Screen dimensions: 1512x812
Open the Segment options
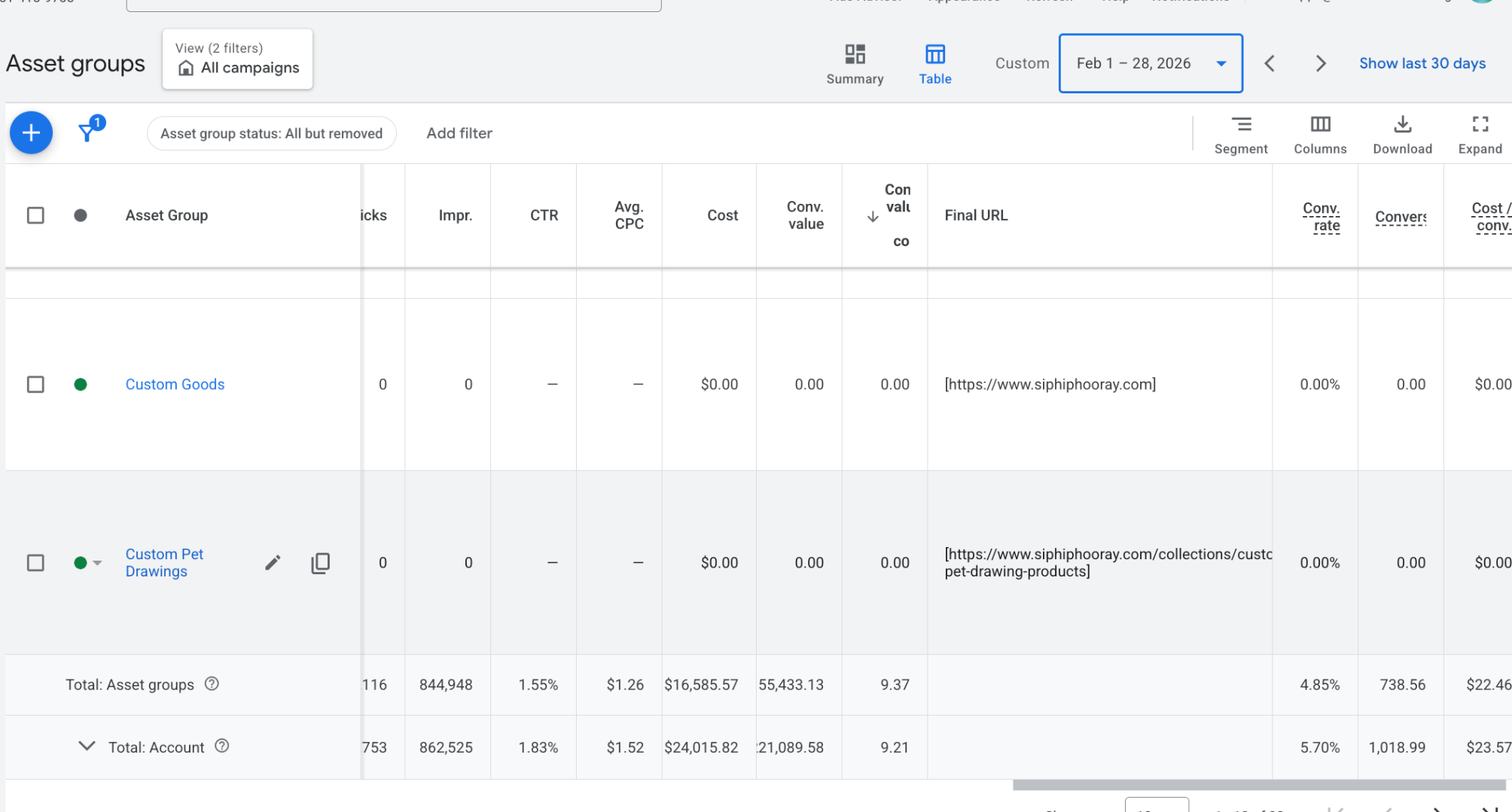[x=1241, y=135]
